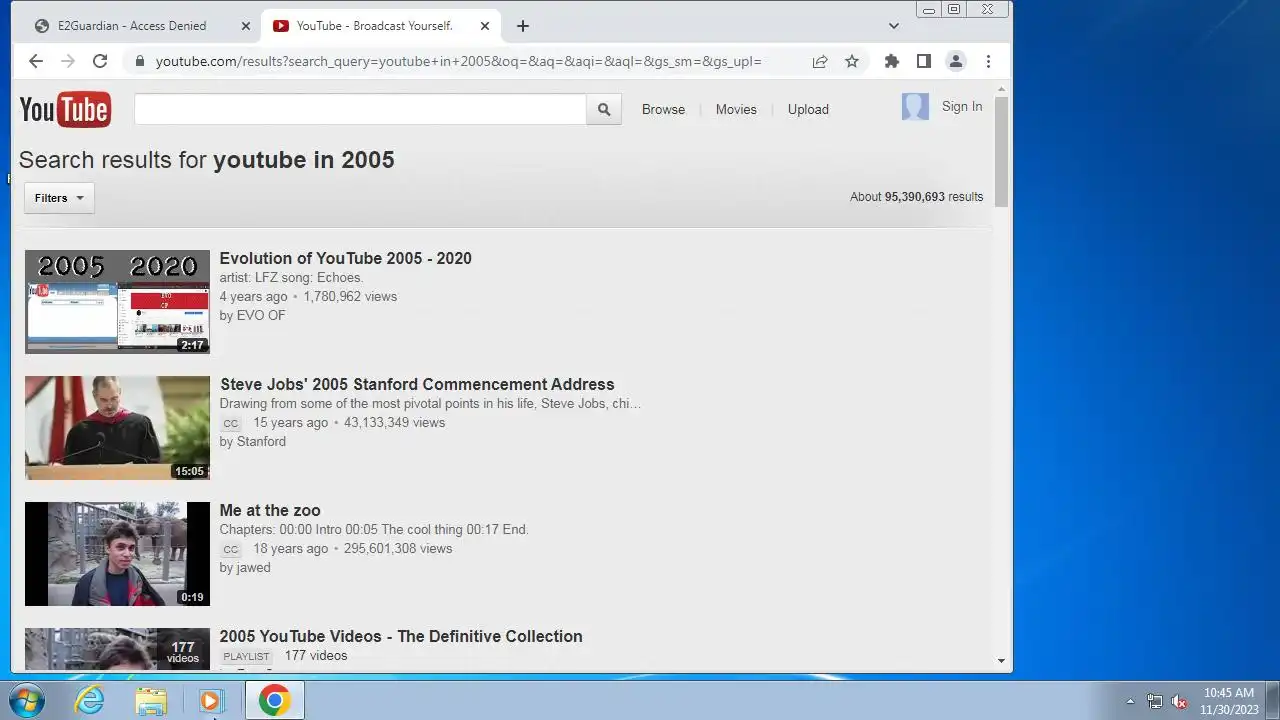Click the CC badge on Steve Jobs video
The width and height of the screenshot is (1280, 720).
coord(231,423)
